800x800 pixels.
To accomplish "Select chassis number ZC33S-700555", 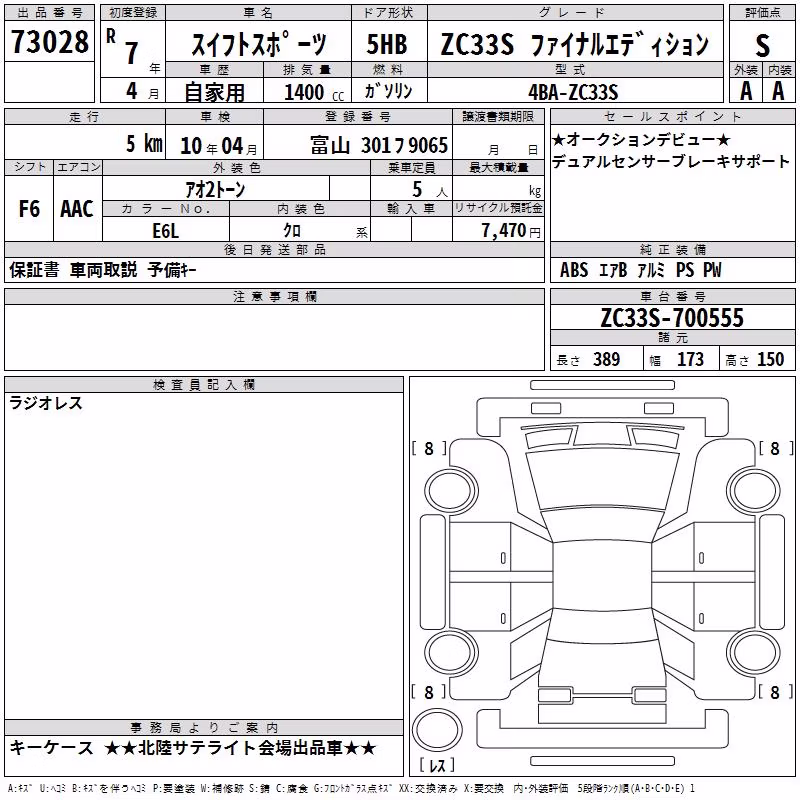I will (x=672, y=317).
